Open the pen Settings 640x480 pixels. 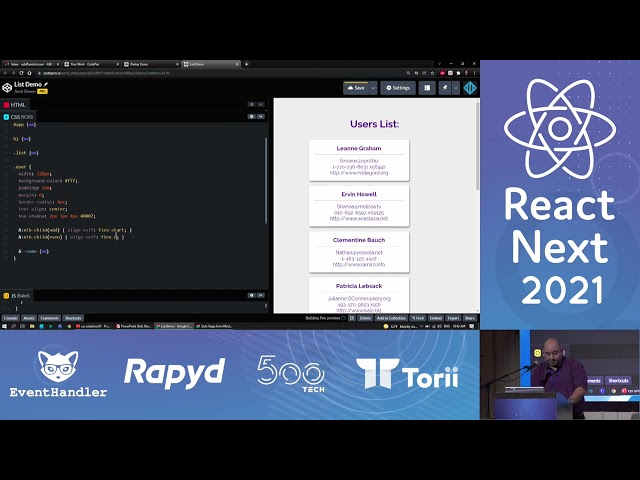398,88
